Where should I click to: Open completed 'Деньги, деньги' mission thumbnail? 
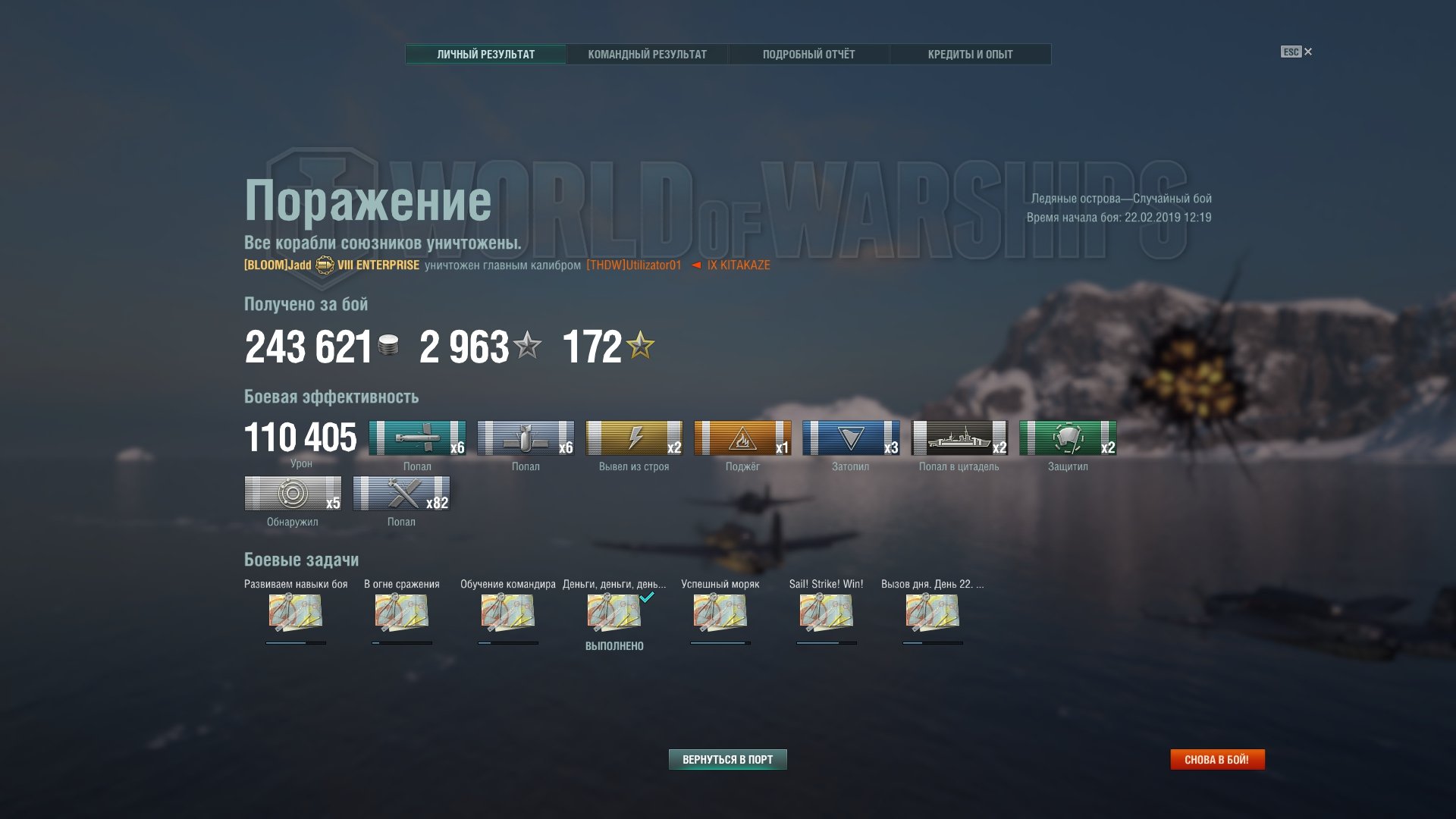coord(613,613)
